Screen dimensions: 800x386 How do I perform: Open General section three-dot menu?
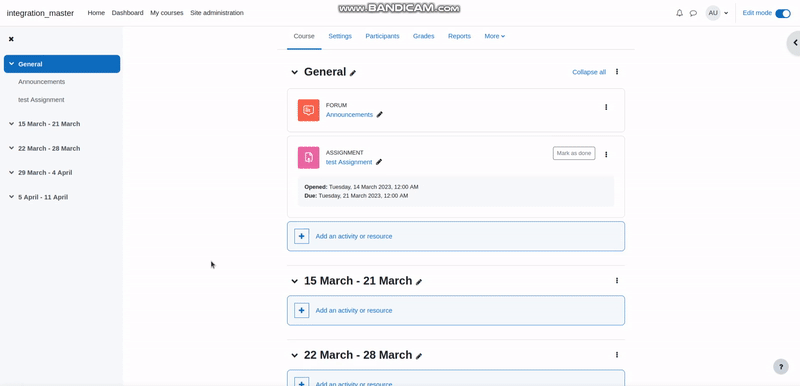pyautogui.click(x=616, y=72)
